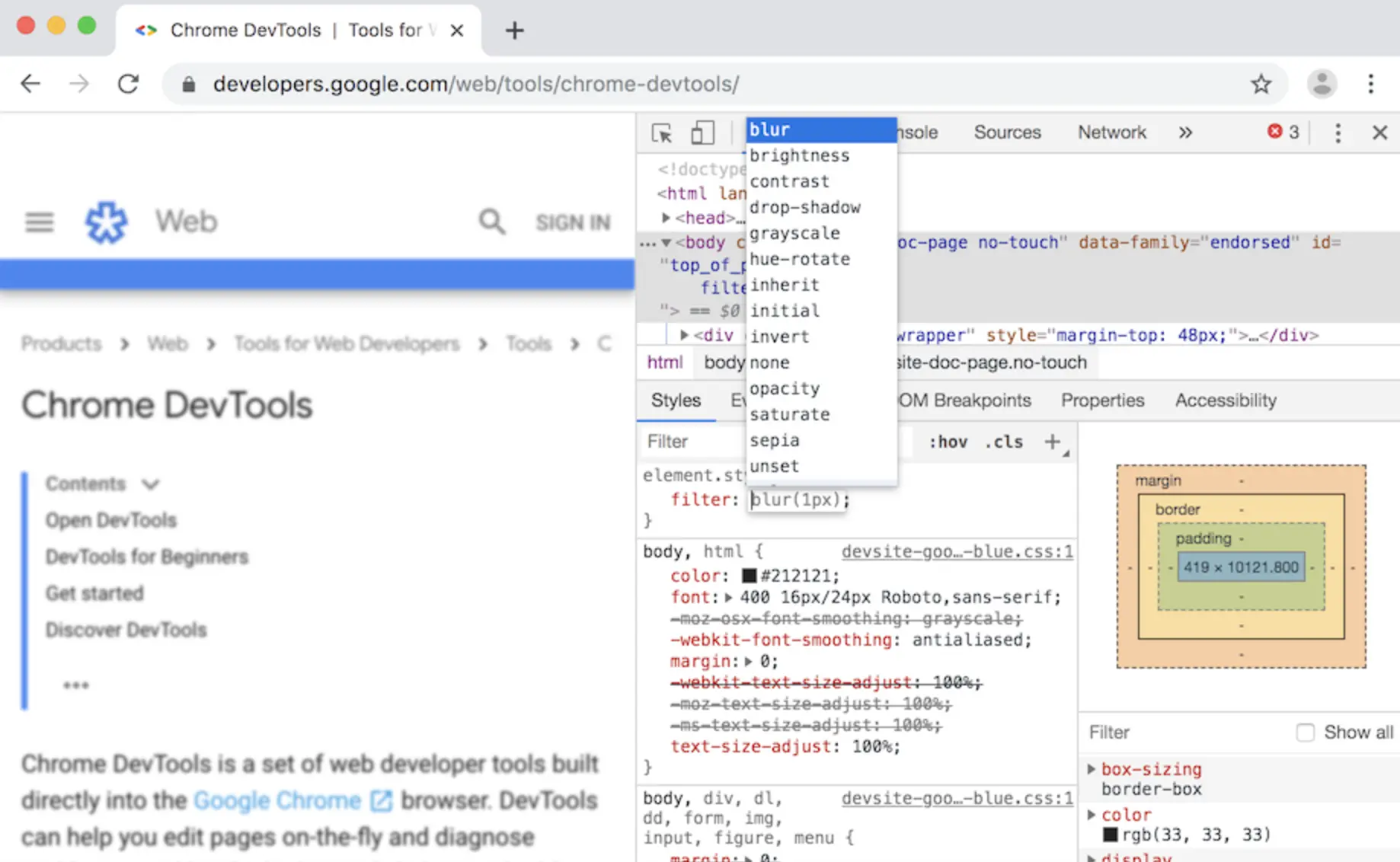Click the Tools for Web Developers breadcrumb
This screenshot has height=862, width=1400.
(x=347, y=343)
